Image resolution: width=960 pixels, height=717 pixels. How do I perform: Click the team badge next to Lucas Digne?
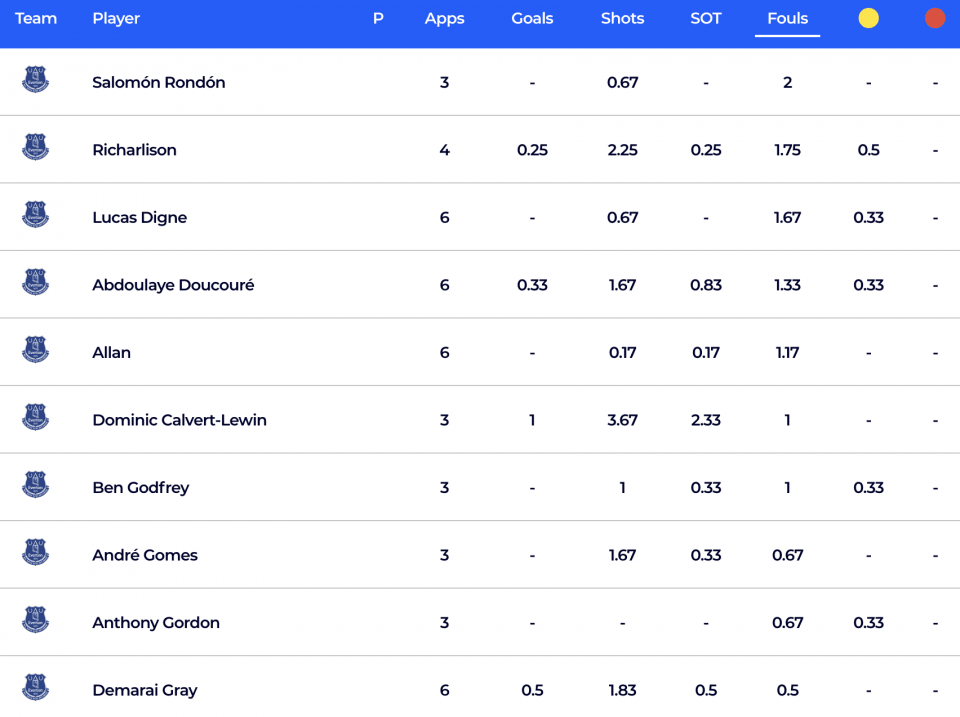36,215
